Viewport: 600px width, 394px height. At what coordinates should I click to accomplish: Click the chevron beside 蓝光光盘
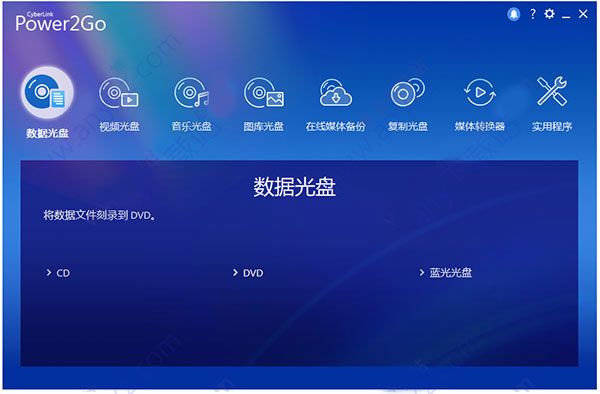422,272
